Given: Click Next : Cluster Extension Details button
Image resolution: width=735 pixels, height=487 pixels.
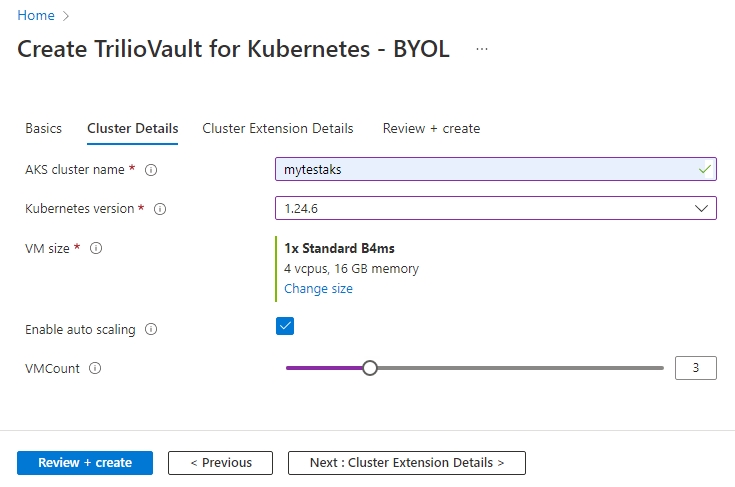Looking at the screenshot, I should coord(406,463).
